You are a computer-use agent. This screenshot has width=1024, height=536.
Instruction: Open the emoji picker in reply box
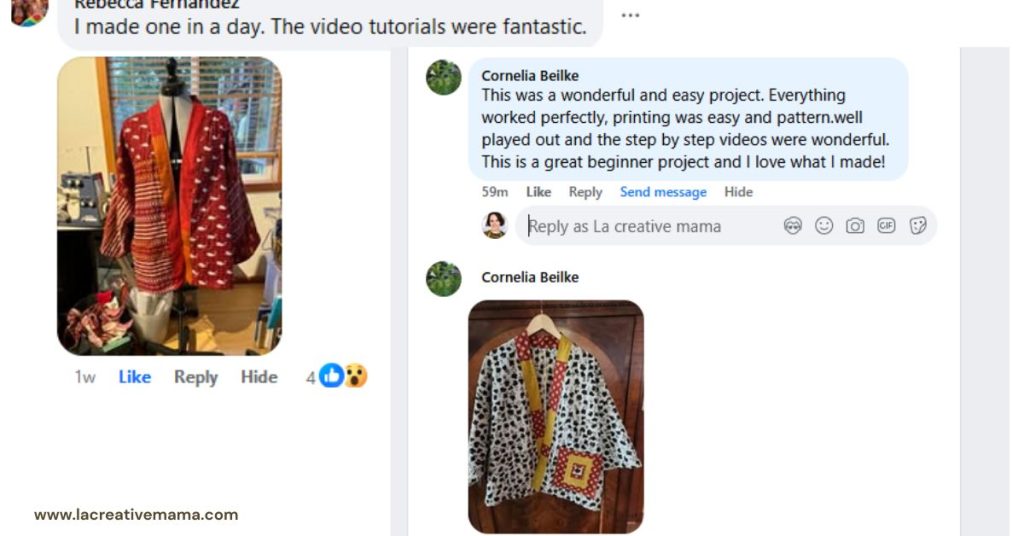pos(824,226)
